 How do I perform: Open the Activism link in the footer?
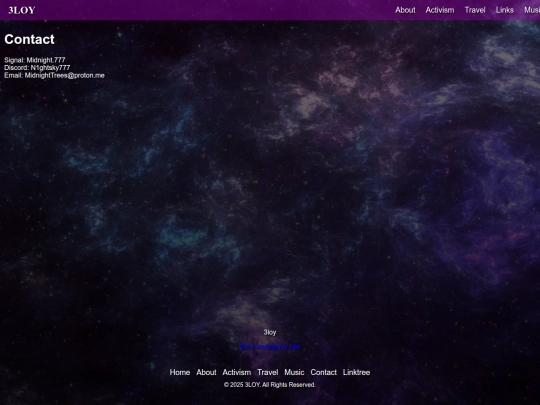pos(237,372)
